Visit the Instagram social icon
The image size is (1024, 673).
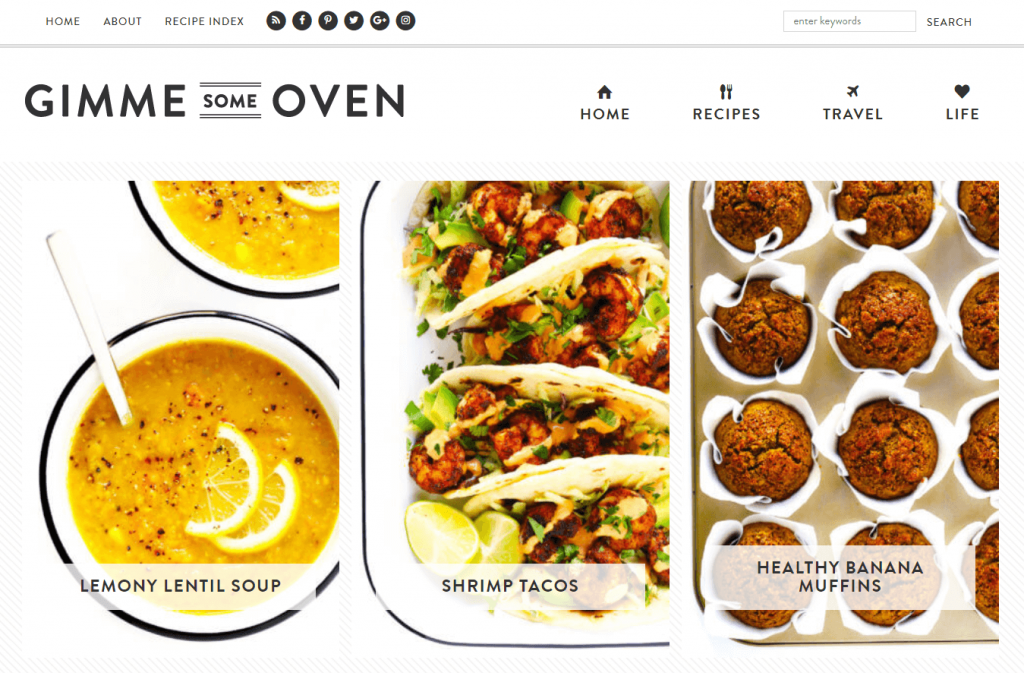(x=406, y=21)
